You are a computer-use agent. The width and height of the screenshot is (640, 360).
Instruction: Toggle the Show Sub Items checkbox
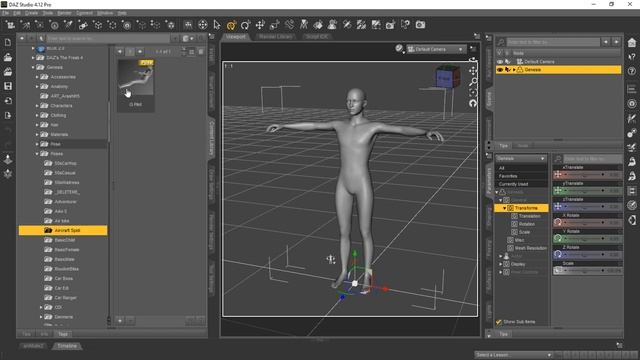(499, 322)
